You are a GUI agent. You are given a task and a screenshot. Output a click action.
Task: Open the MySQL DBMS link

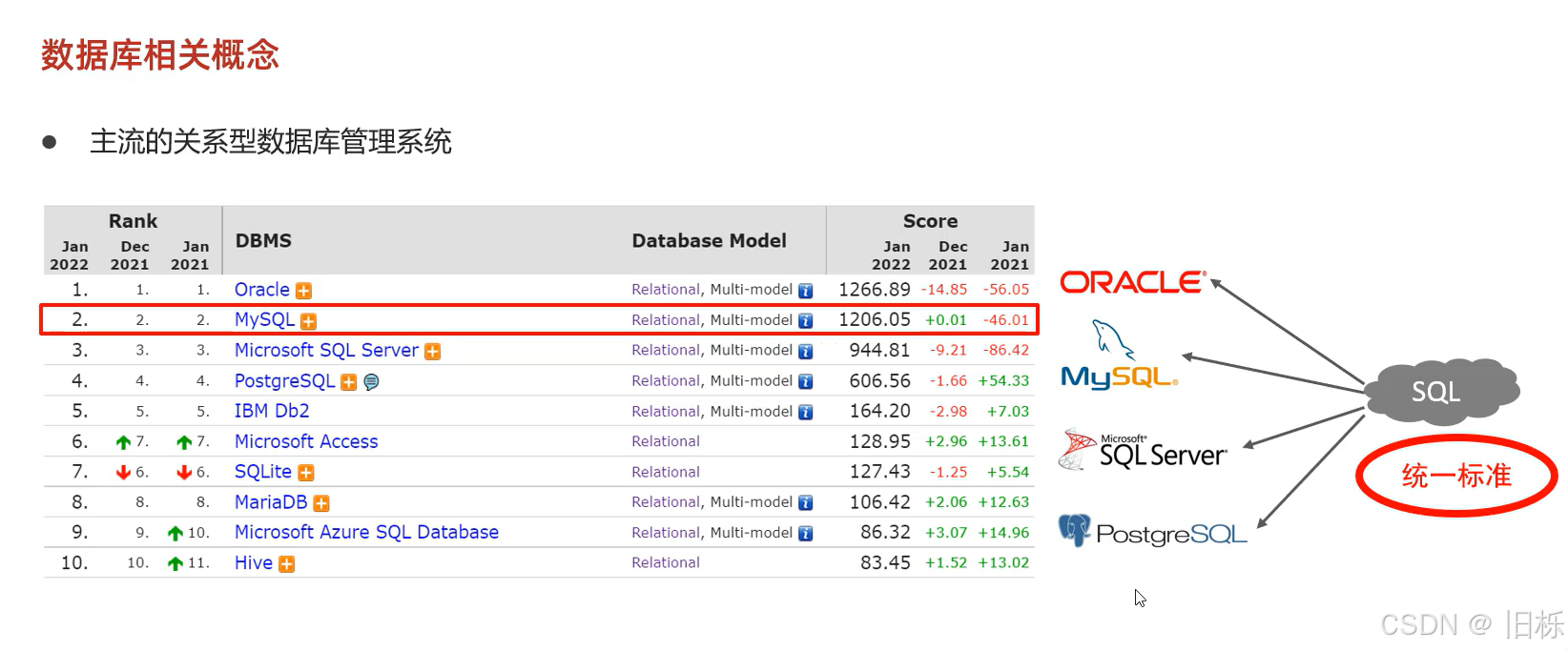pyautogui.click(x=265, y=320)
